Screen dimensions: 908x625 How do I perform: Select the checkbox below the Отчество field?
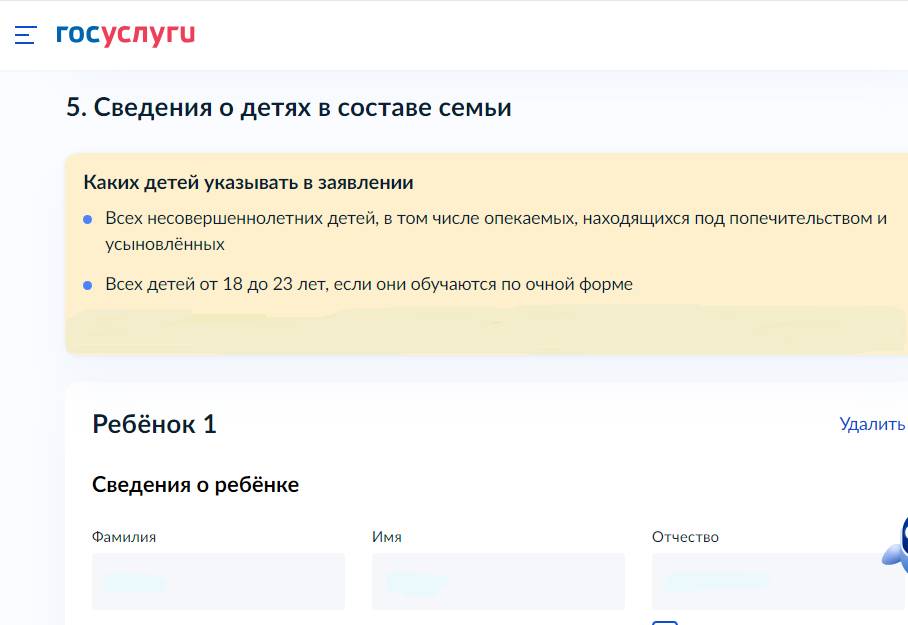(663, 621)
